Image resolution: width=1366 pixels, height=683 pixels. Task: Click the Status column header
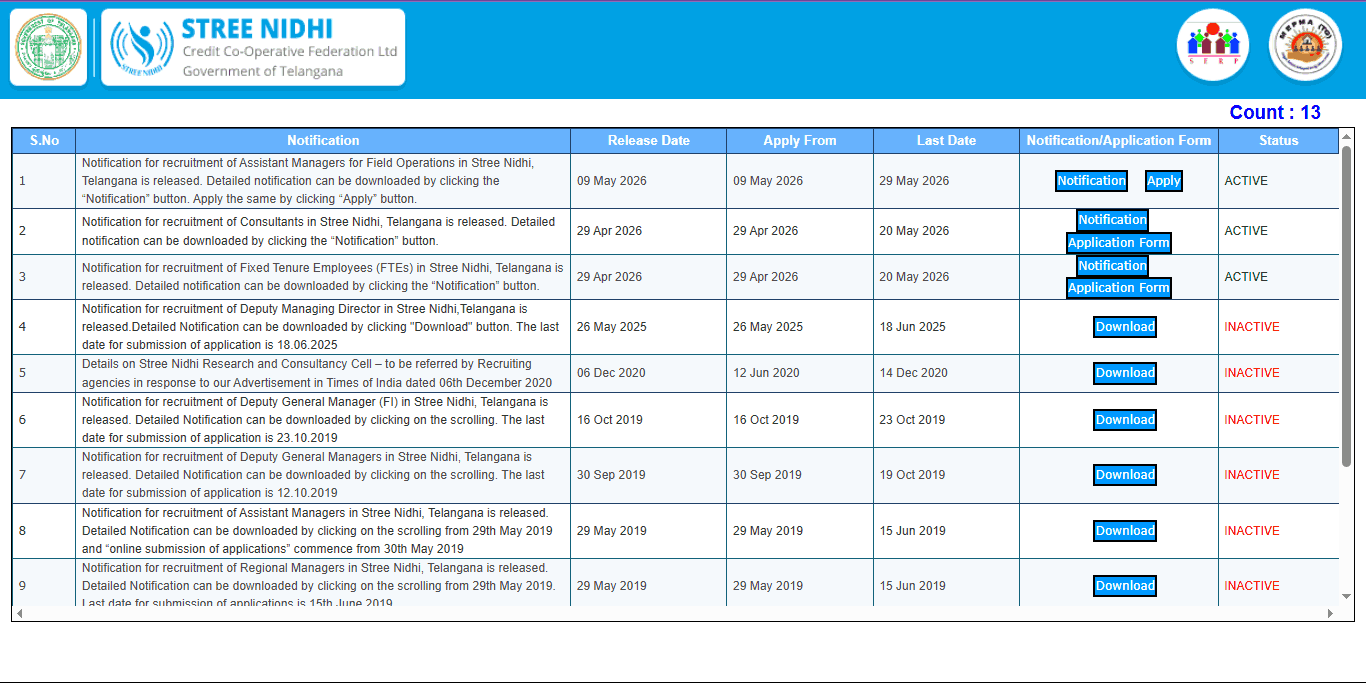pyautogui.click(x=1279, y=141)
